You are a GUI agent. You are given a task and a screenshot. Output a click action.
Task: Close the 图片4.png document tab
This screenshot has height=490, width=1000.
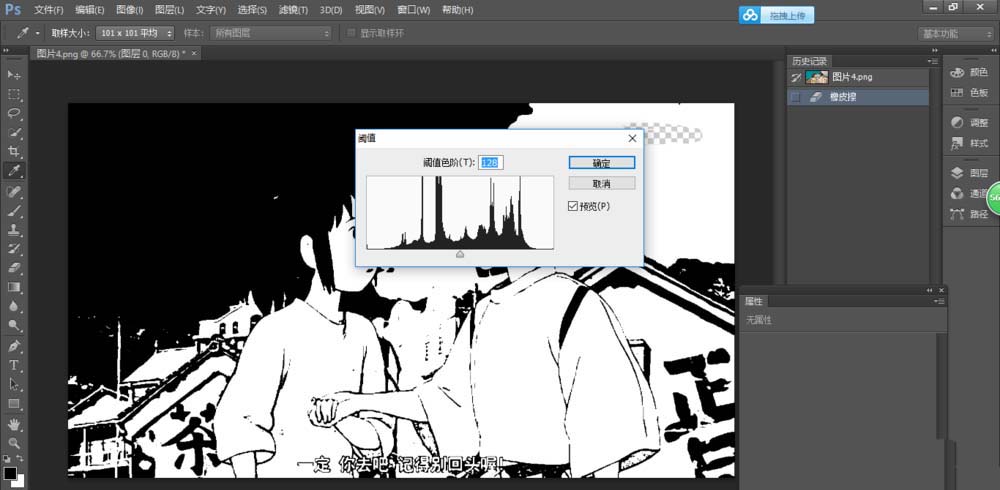[194, 53]
